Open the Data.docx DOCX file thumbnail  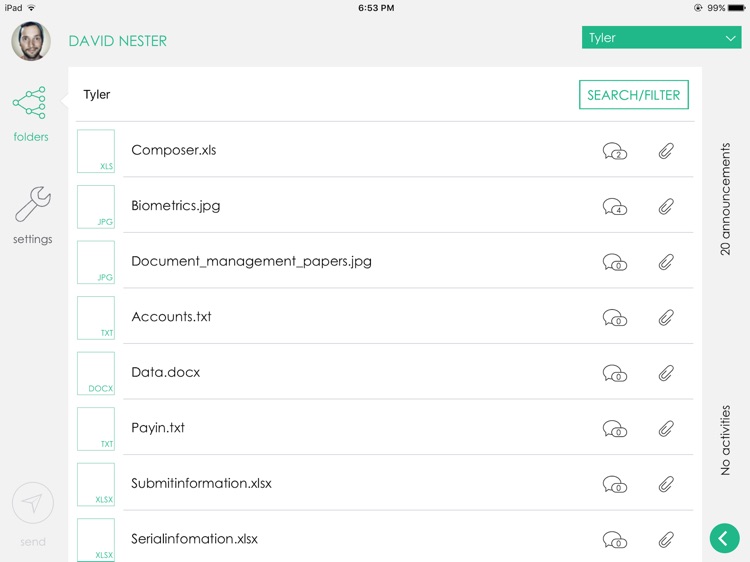coord(96,373)
